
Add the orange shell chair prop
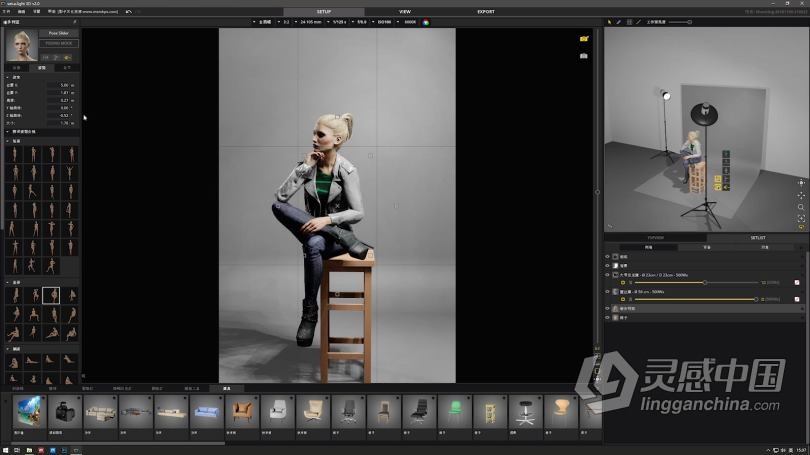pyautogui.click(x=561, y=412)
